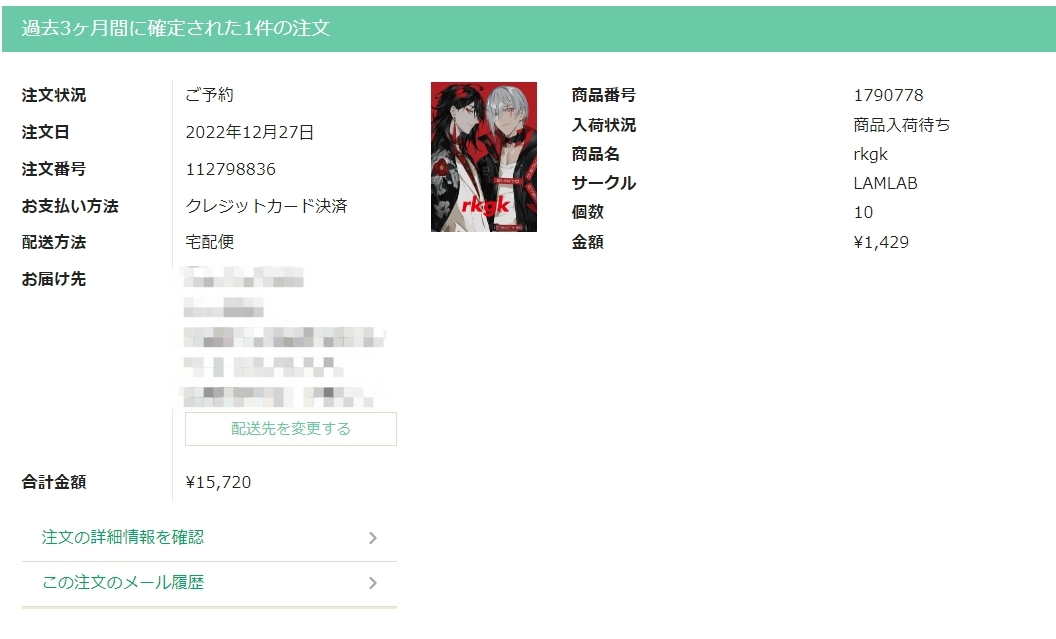Click the chevron beside 注文の詳細情報を確認

(372, 538)
